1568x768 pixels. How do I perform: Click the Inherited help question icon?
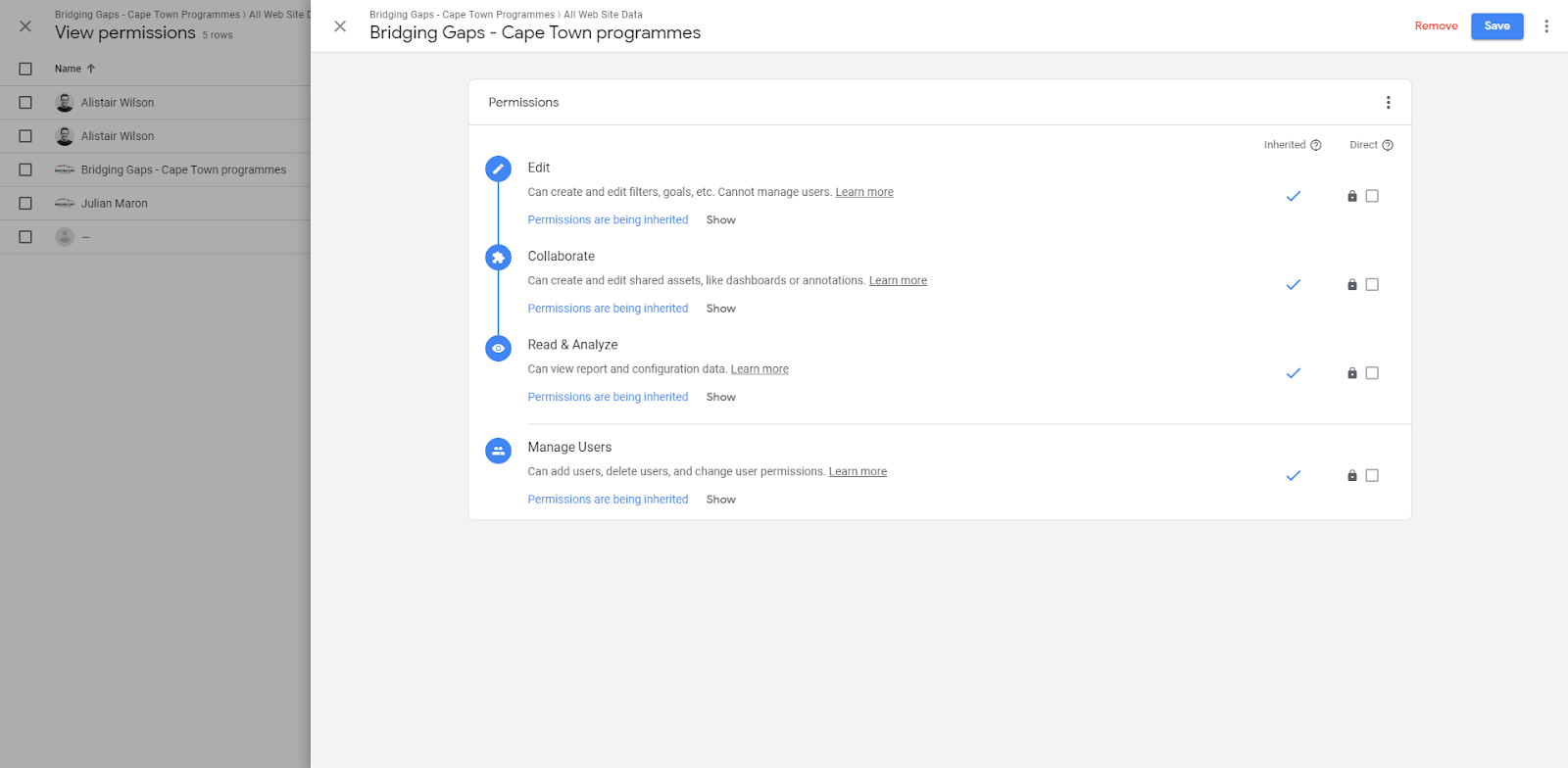coord(1316,145)
